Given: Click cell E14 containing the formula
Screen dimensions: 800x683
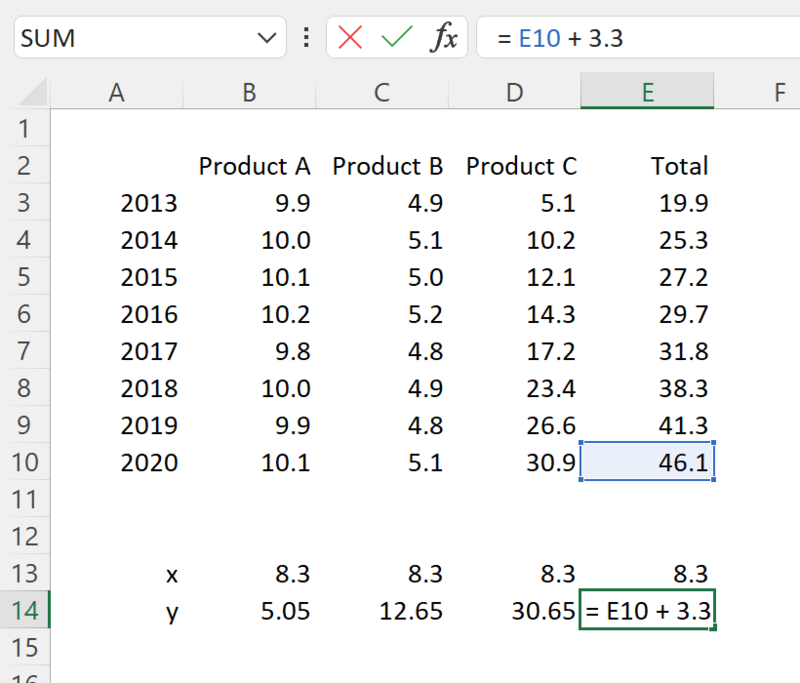Looking at the screenshot, I should (x=646, y=610).
